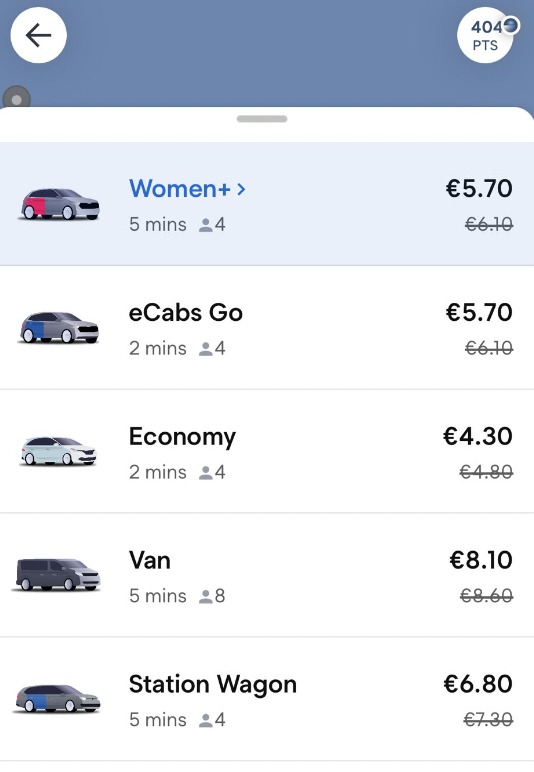Choose the eCabs Go ride option
Screen dimensions: 534x772
[x=267, y=328]
